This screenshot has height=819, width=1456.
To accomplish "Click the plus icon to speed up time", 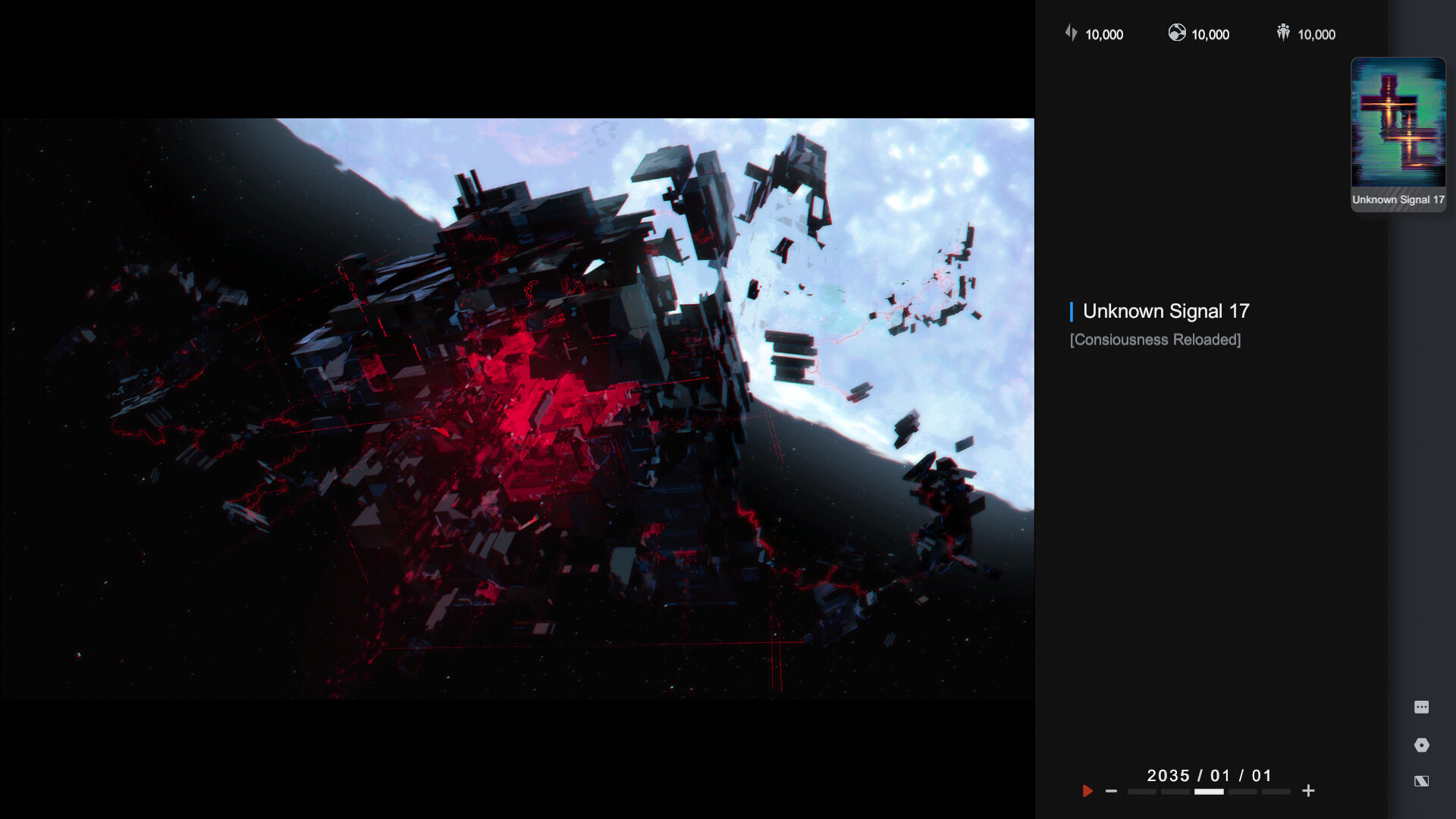I will tap(1309, 791).
